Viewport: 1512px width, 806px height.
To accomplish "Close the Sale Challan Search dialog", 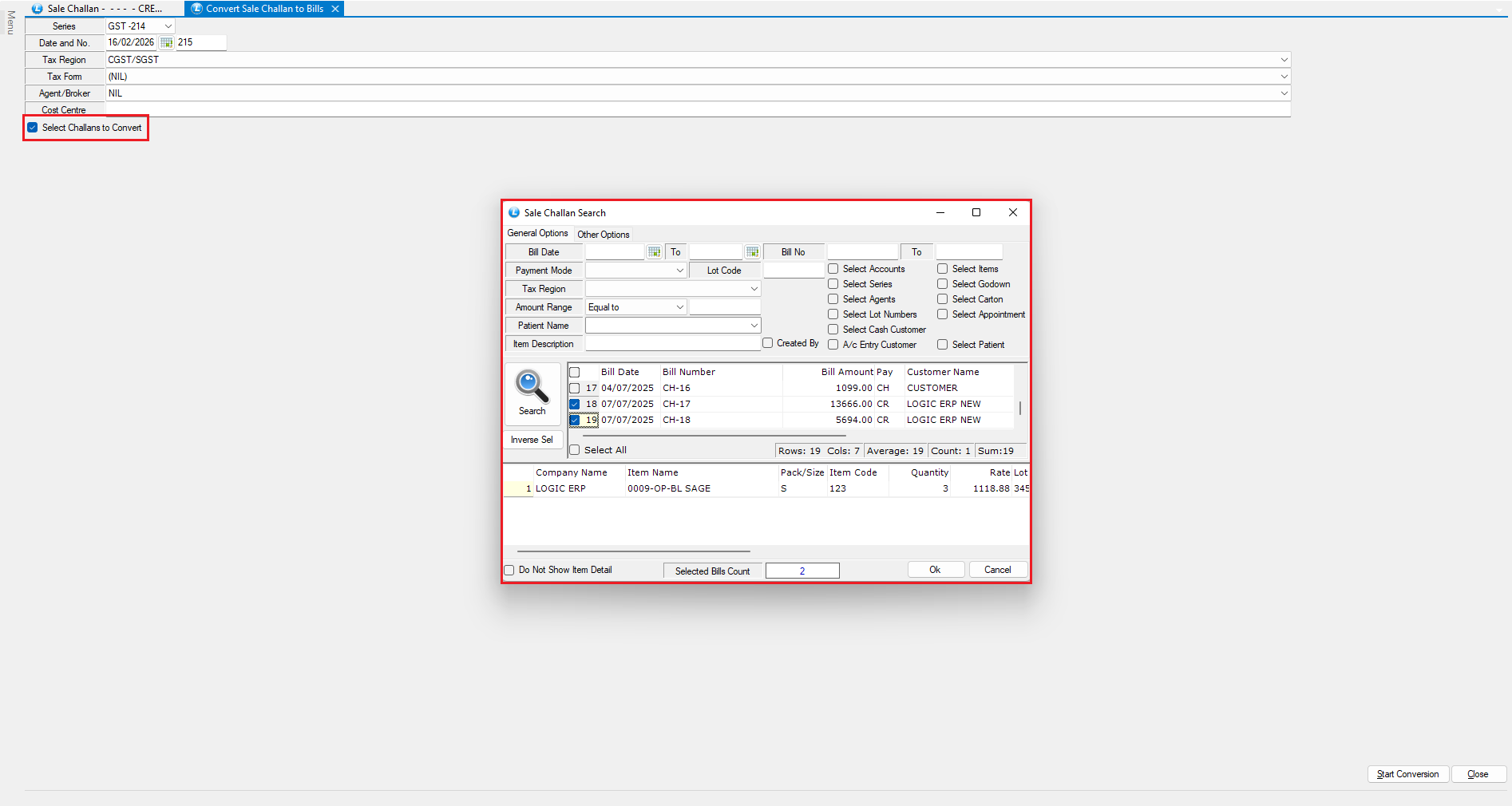I will pos(1012,212).
